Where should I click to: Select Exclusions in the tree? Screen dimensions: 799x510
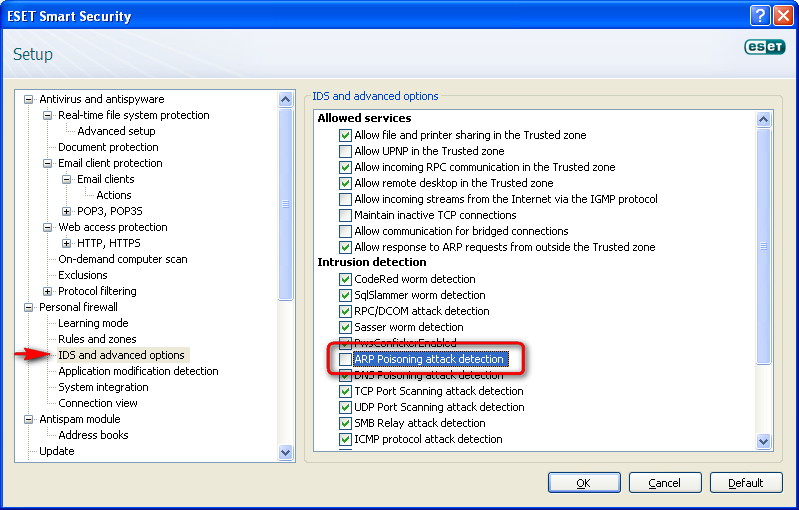[83, 275]
